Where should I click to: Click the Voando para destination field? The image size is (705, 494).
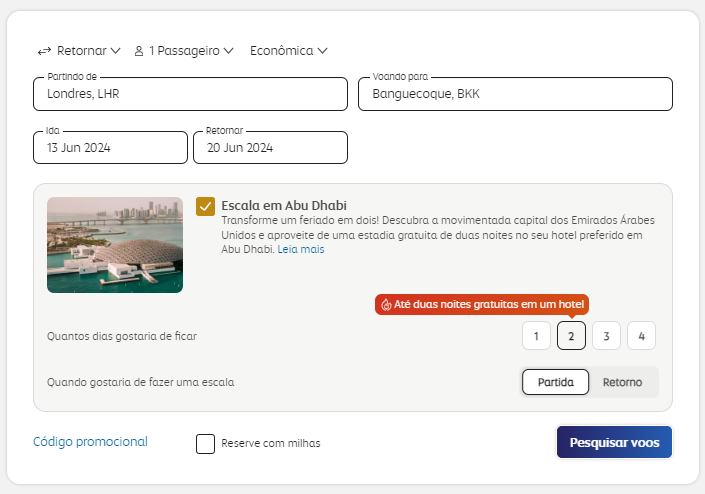pyautogui.click(x=515, y=94)
